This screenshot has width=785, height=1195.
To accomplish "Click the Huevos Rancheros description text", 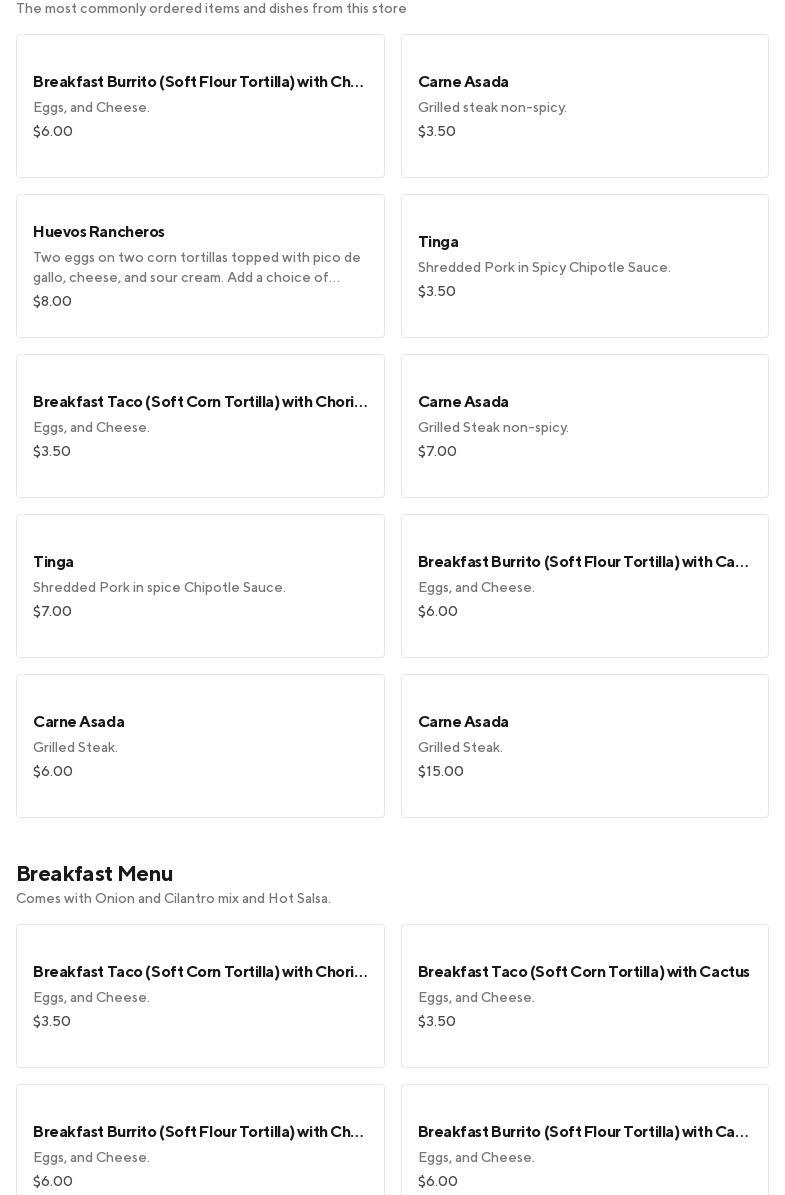I will [x=197, y=268].
